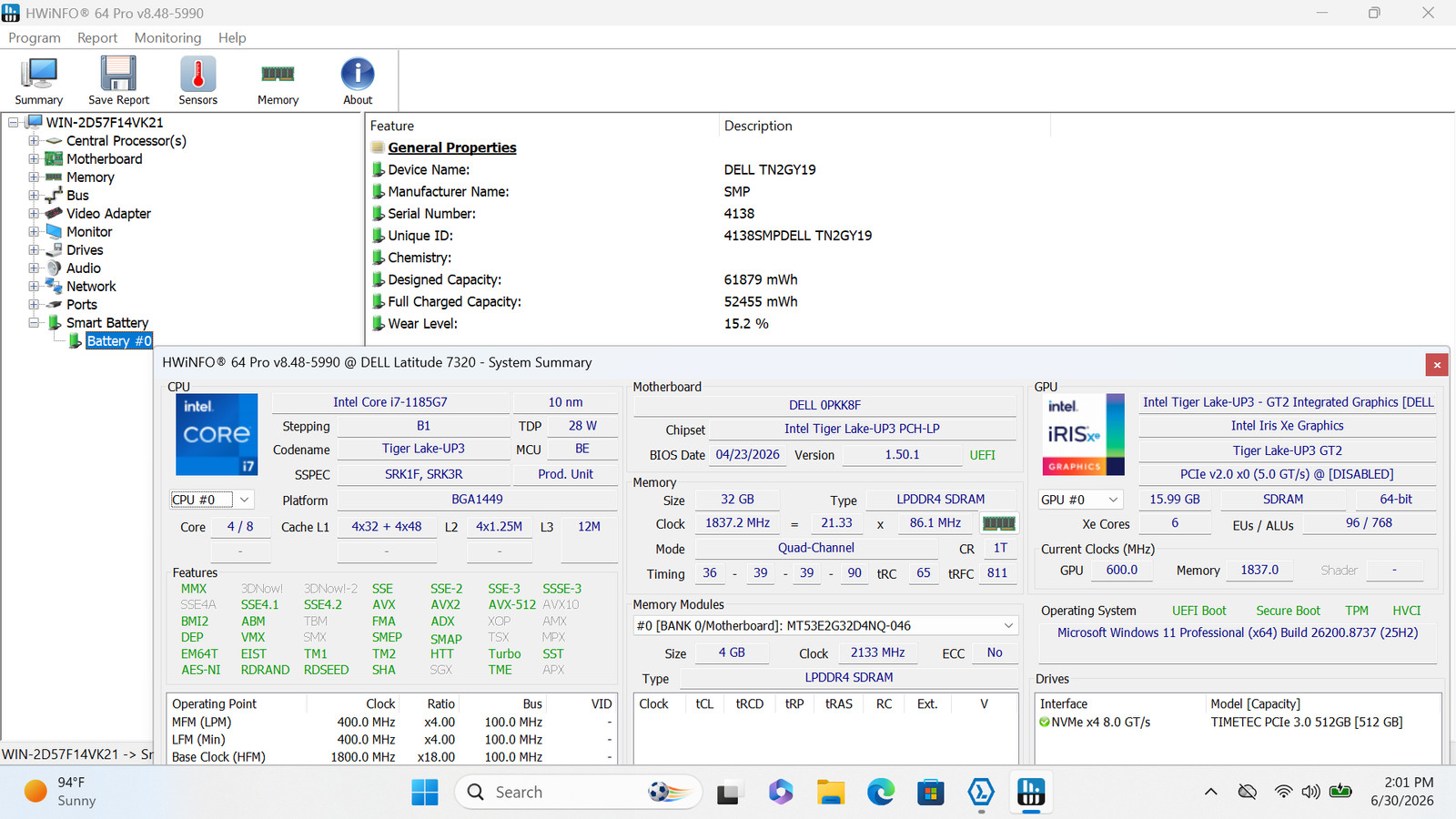Click the General Properties heading

coord(452,147)
